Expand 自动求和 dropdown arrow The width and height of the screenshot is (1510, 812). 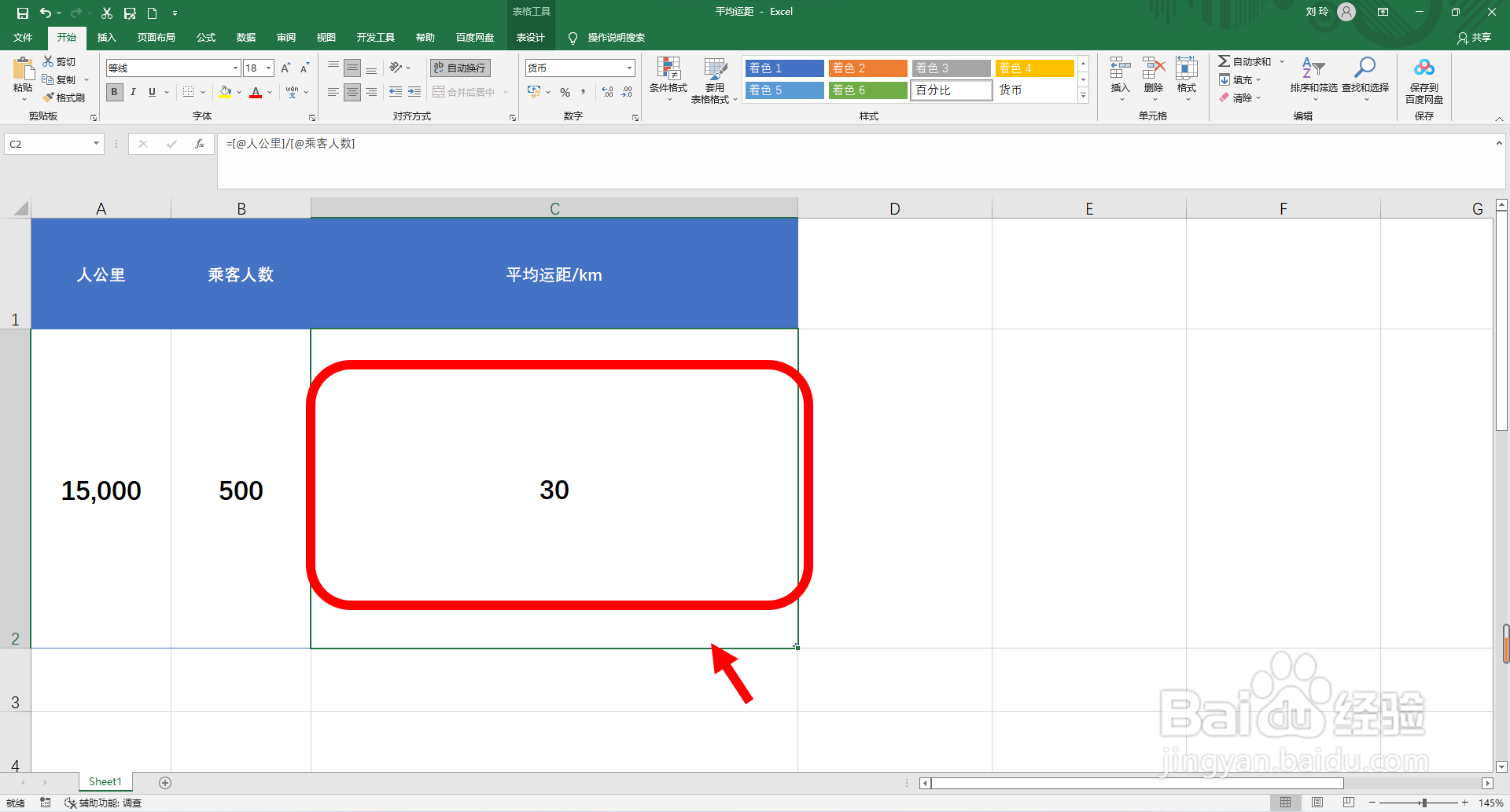click(1281, 61)
